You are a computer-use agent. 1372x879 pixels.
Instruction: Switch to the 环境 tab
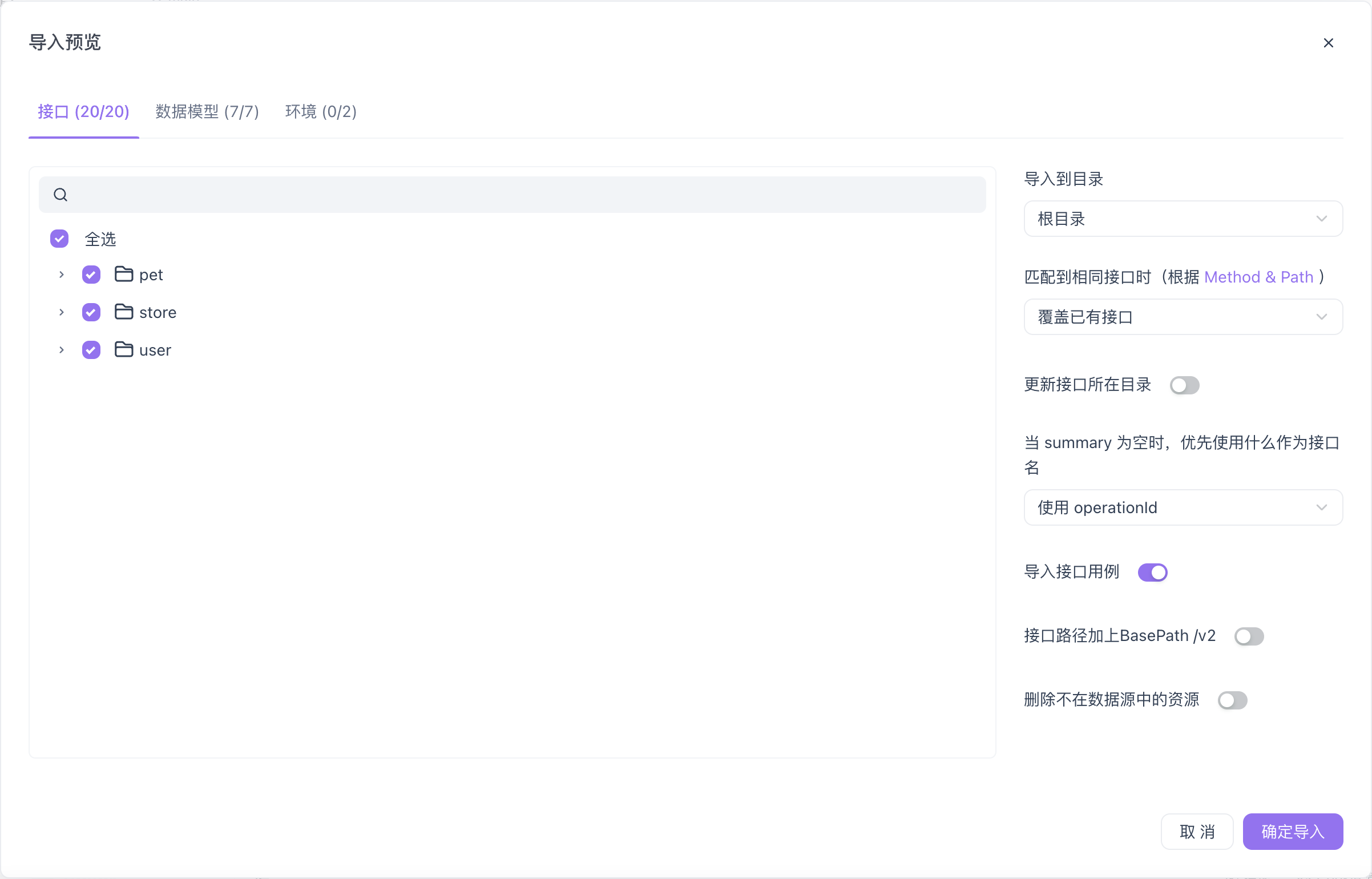click(x=320, y=112)
